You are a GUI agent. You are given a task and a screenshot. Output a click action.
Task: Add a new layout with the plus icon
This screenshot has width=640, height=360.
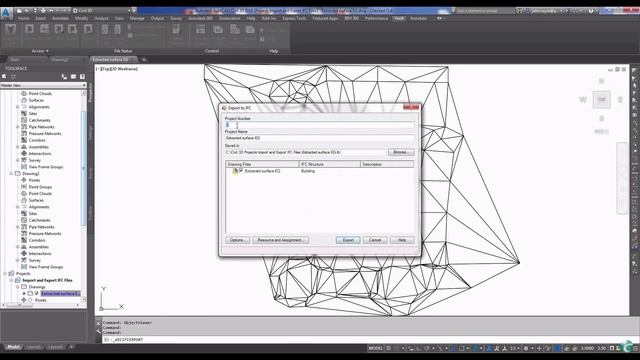tap(71, 347)
